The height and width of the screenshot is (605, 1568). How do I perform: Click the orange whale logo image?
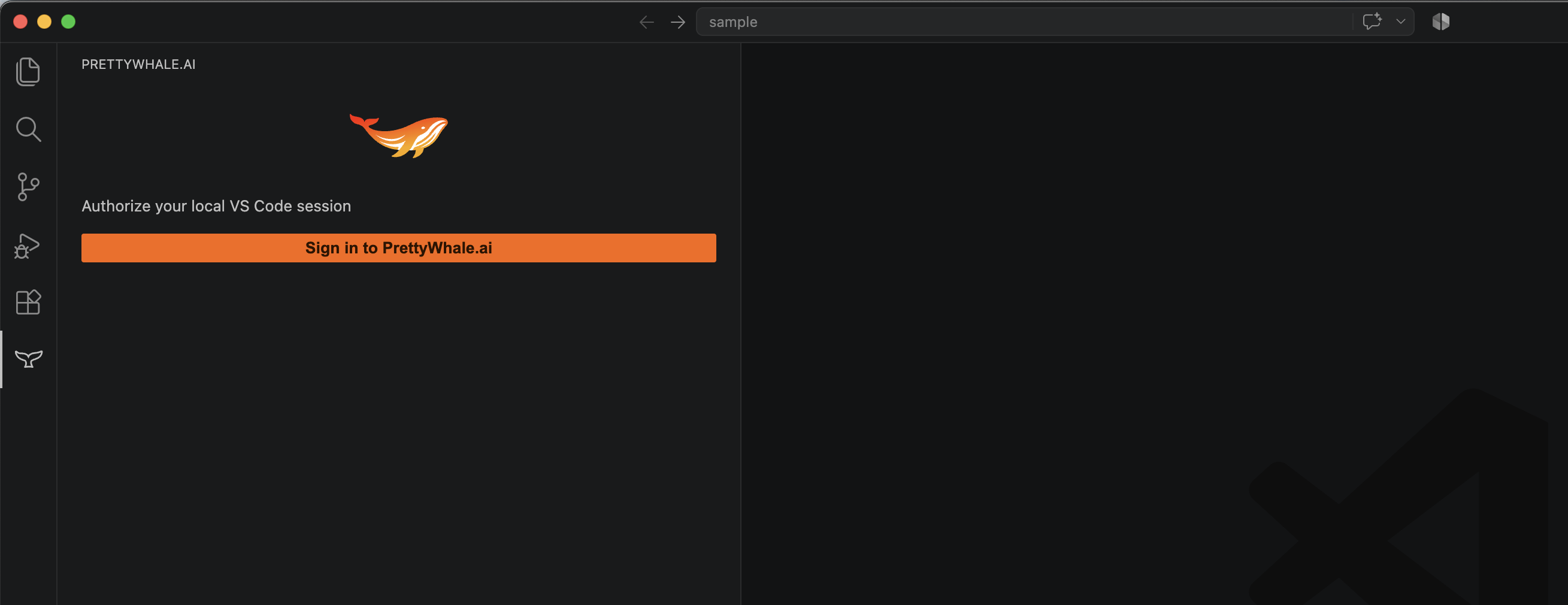click(399, 136)
